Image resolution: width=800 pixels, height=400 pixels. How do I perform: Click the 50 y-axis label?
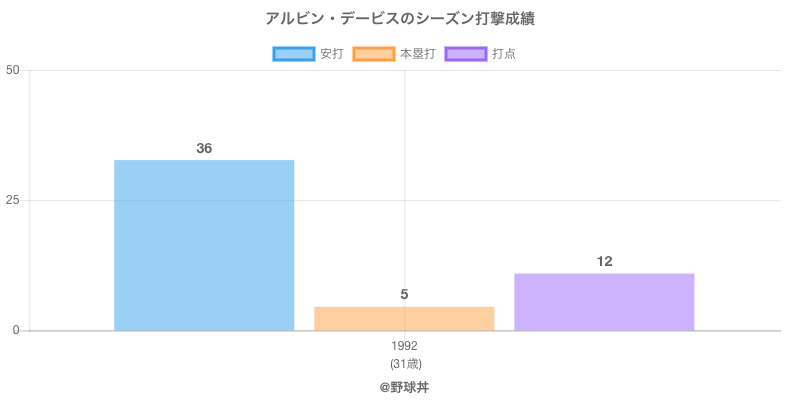13,70
